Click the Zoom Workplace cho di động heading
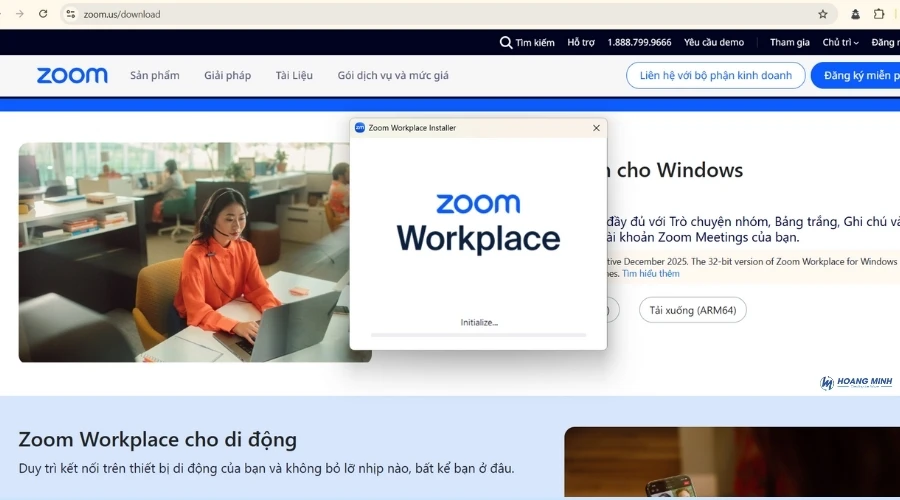900x500 pixels. click(x=158, y=440)
